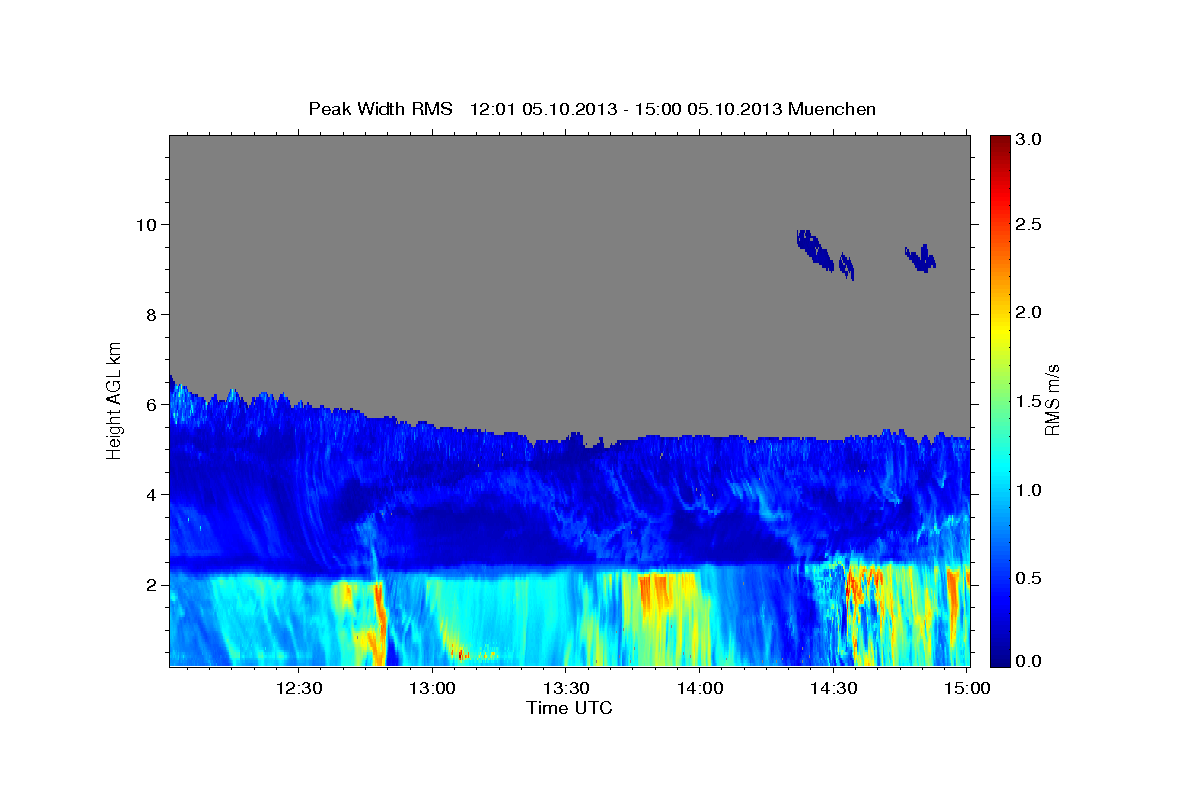This screenshot has height=800, width=1200.
Task: Click the colorbar value 0.5
Action: pyautogui.click(x=1031, y=578)
